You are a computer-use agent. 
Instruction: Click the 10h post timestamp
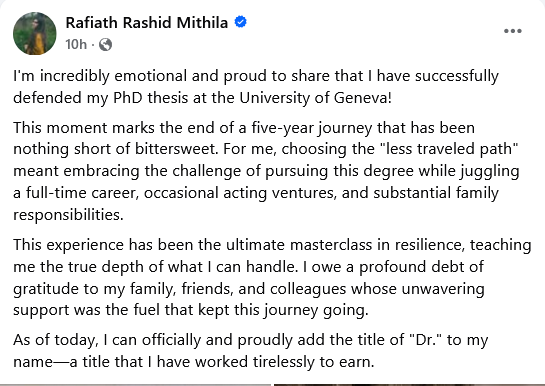coord(76,44)
